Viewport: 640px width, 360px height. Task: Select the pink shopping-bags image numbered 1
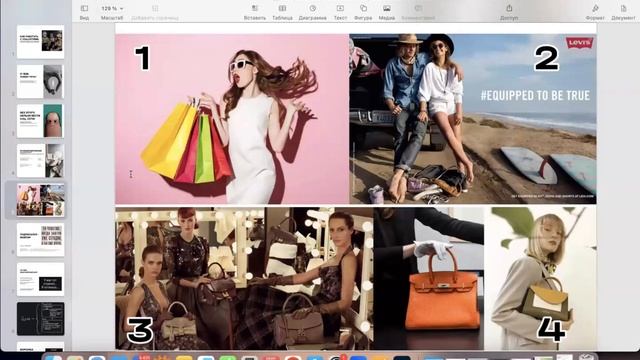232,119
